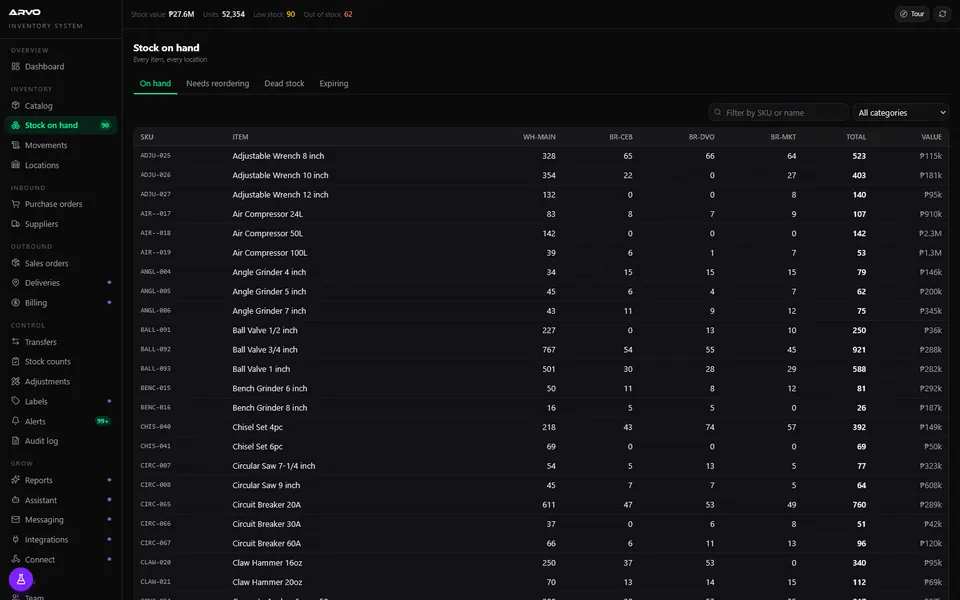Click the Messaging envelope icon
Viewport: 960px width, 600px height.
pos(16,520)
